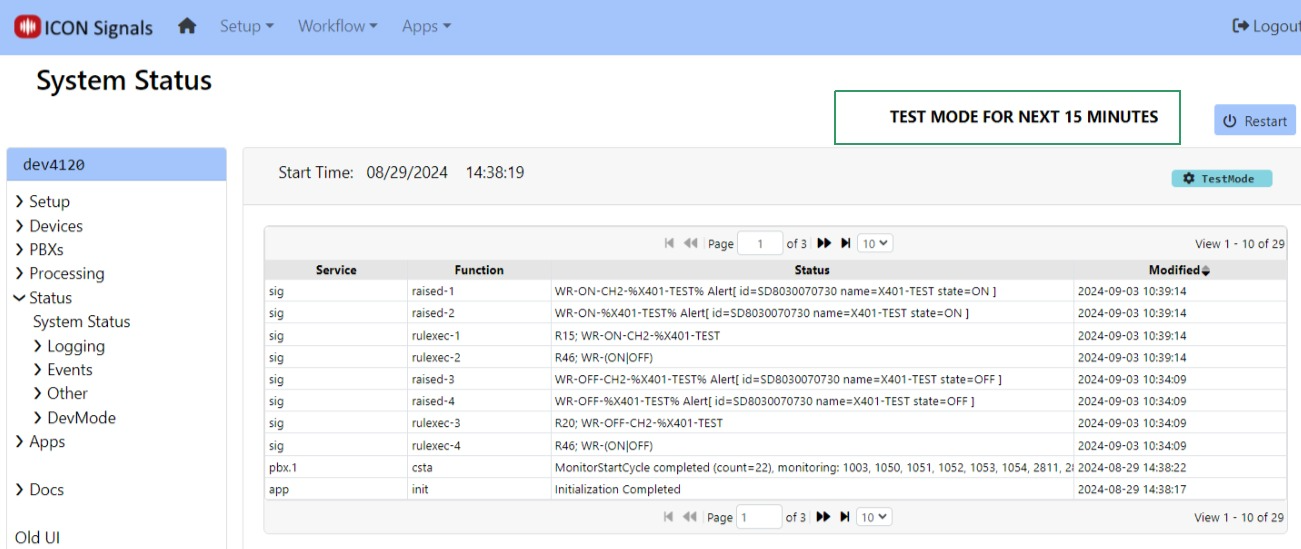Click the TestMode badge button
The width and height of the screenshot is (1301, 549).
[x=1222, y=178]
